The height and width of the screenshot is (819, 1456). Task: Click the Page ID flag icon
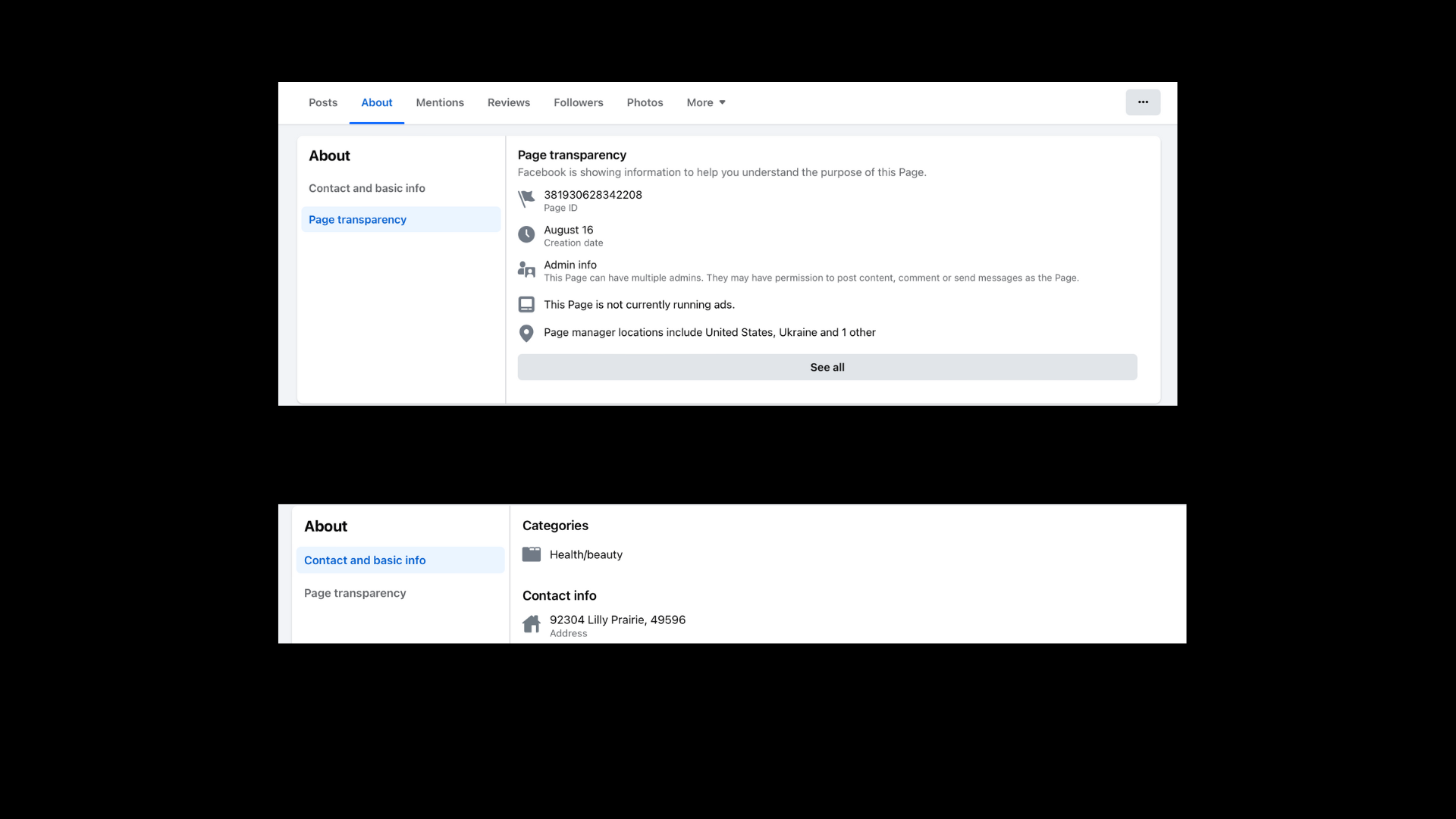(526, 199)
